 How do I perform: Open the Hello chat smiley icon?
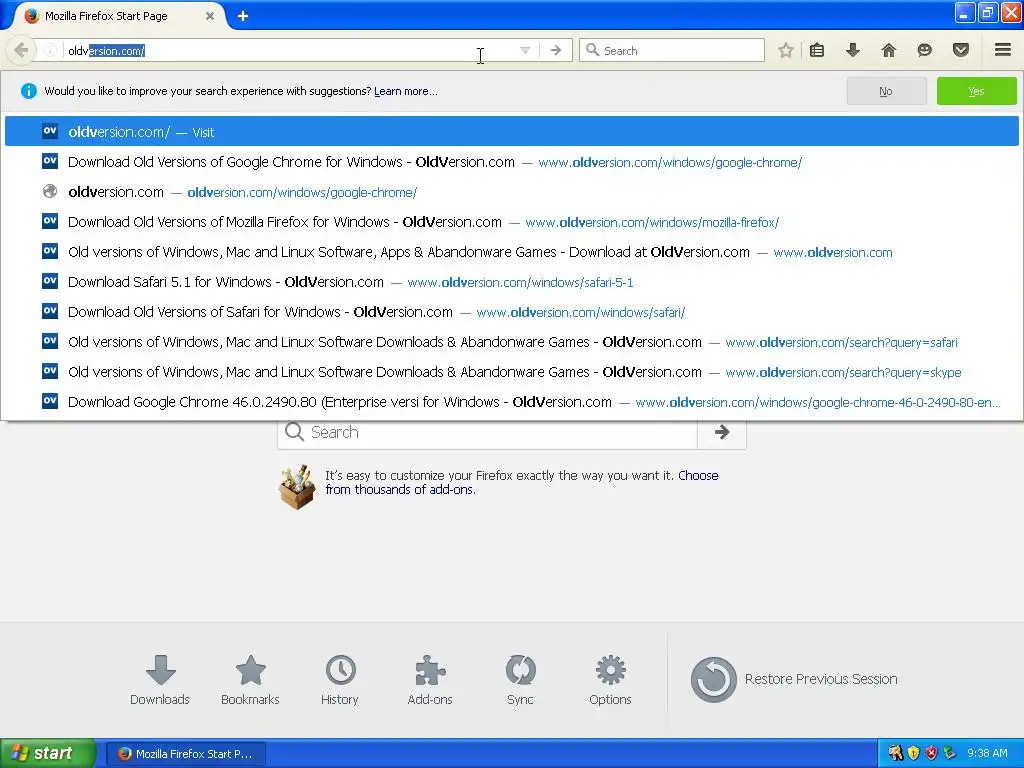(925, 50)
